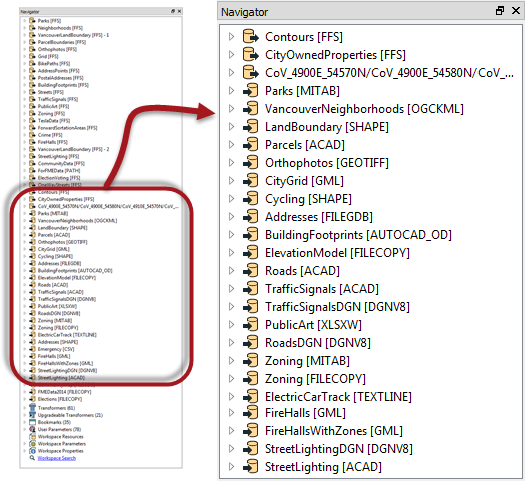Click Zoning [MITAB] writer icon in enlarged Navigator
The width and height of the screenshot is (525, 481).
pyautogui.click(x=250, y=361)
